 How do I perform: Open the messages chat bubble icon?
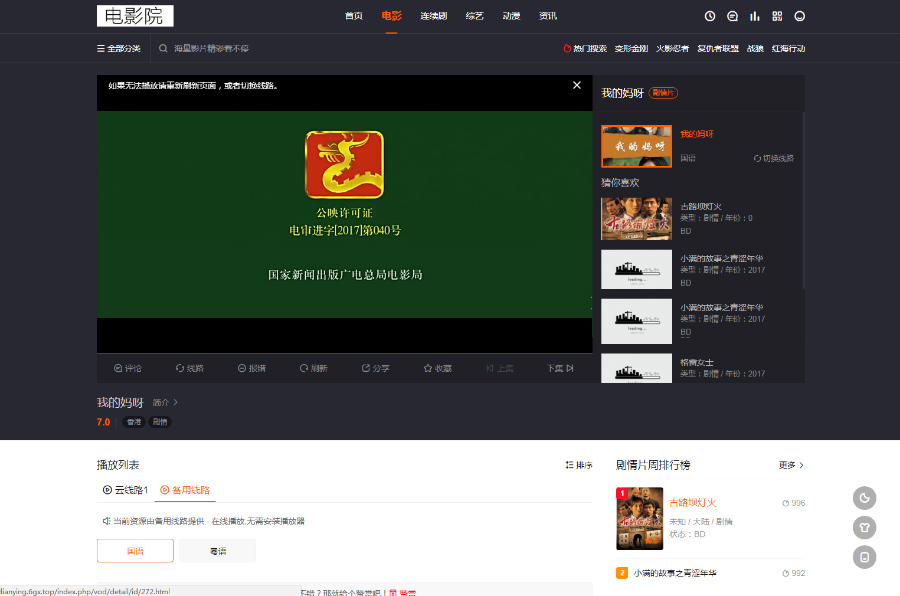[732, 16]
